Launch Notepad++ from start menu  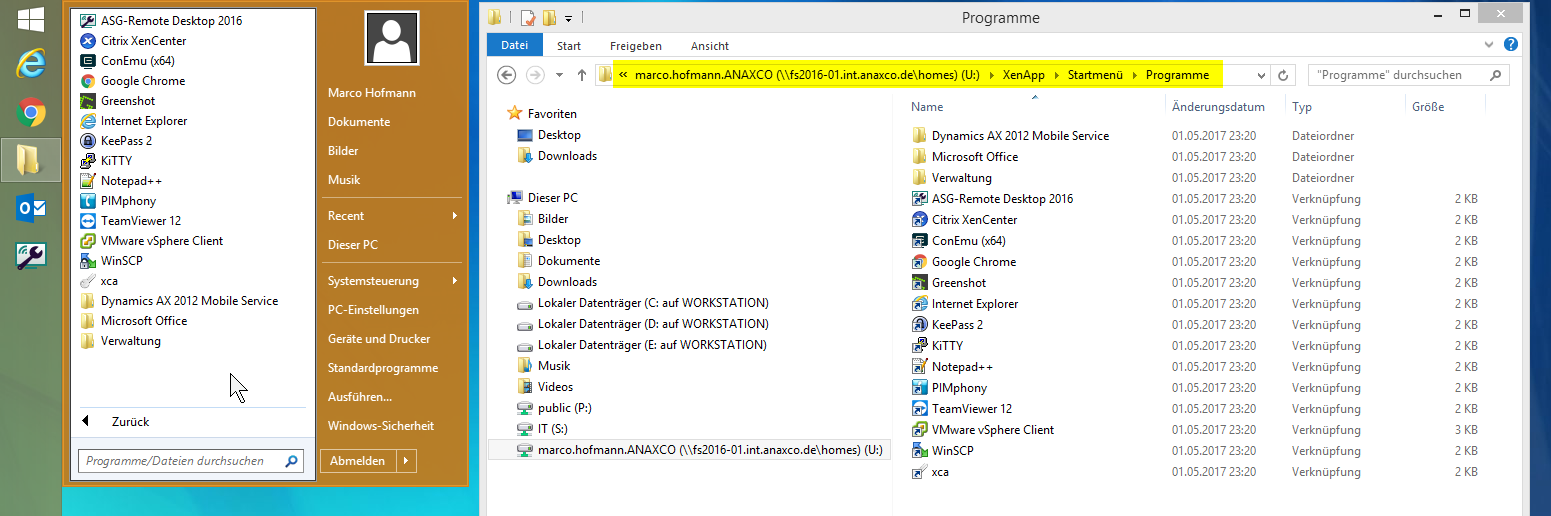(x=120, y=181)
